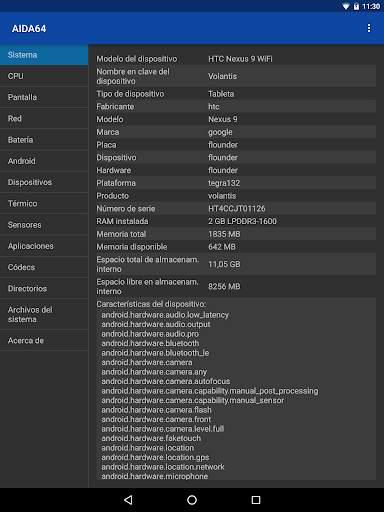Select android.hardware.camera.level.full entry

(x=163, y=429)
